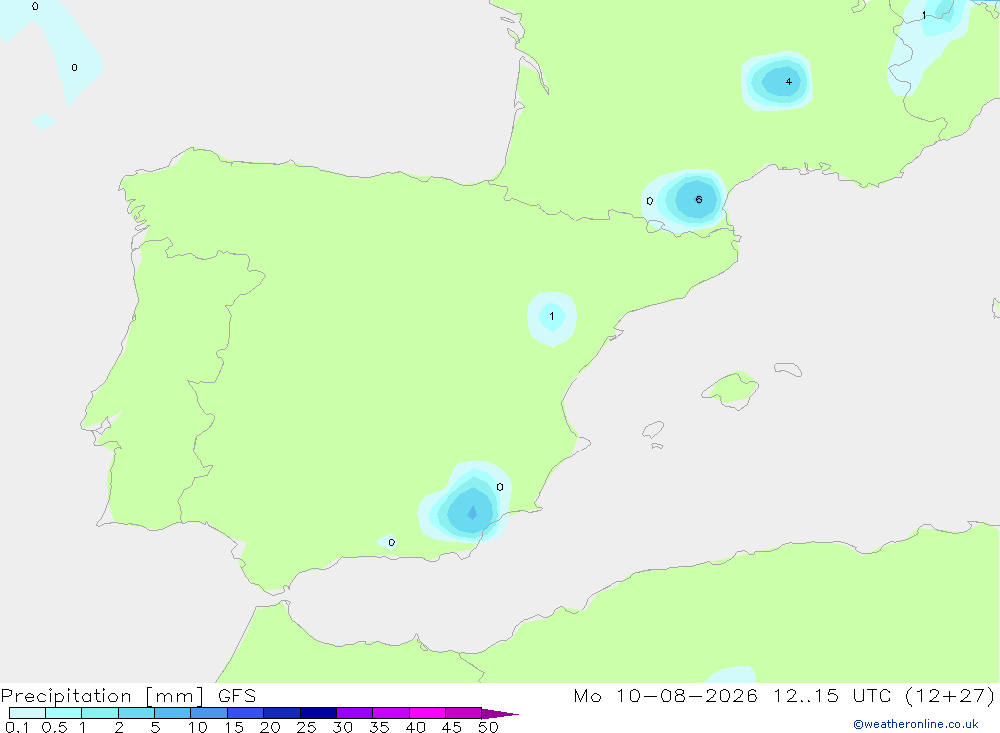Click the island of Mallorca on the map

731,389
